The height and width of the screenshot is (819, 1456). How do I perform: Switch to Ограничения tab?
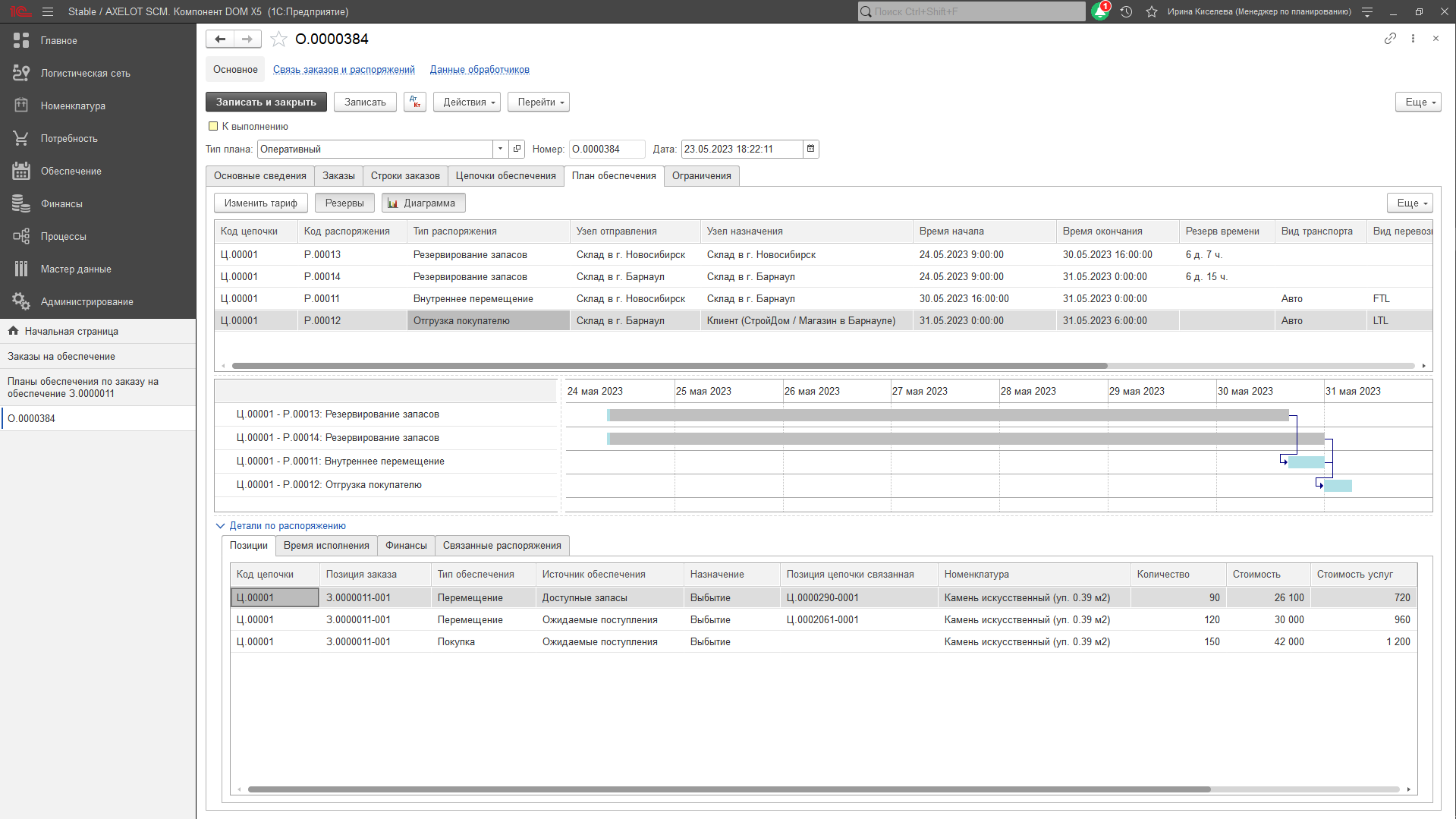(x=702, y=175)
